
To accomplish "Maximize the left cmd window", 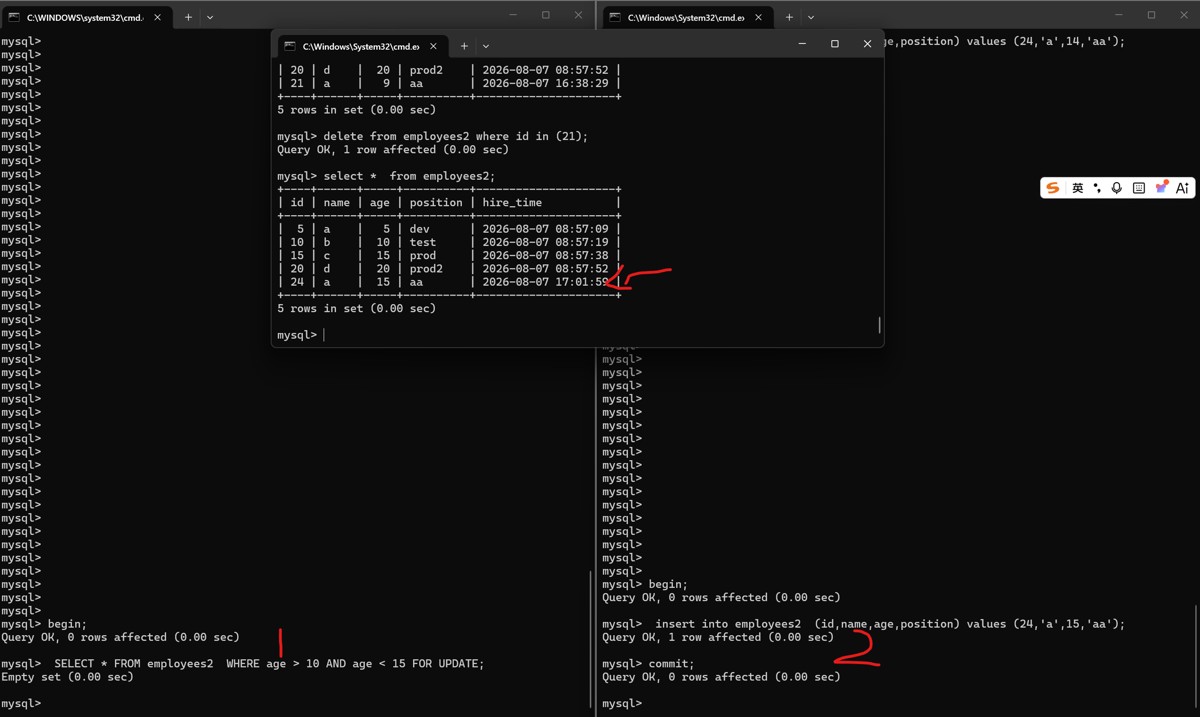I will [545, 15].
